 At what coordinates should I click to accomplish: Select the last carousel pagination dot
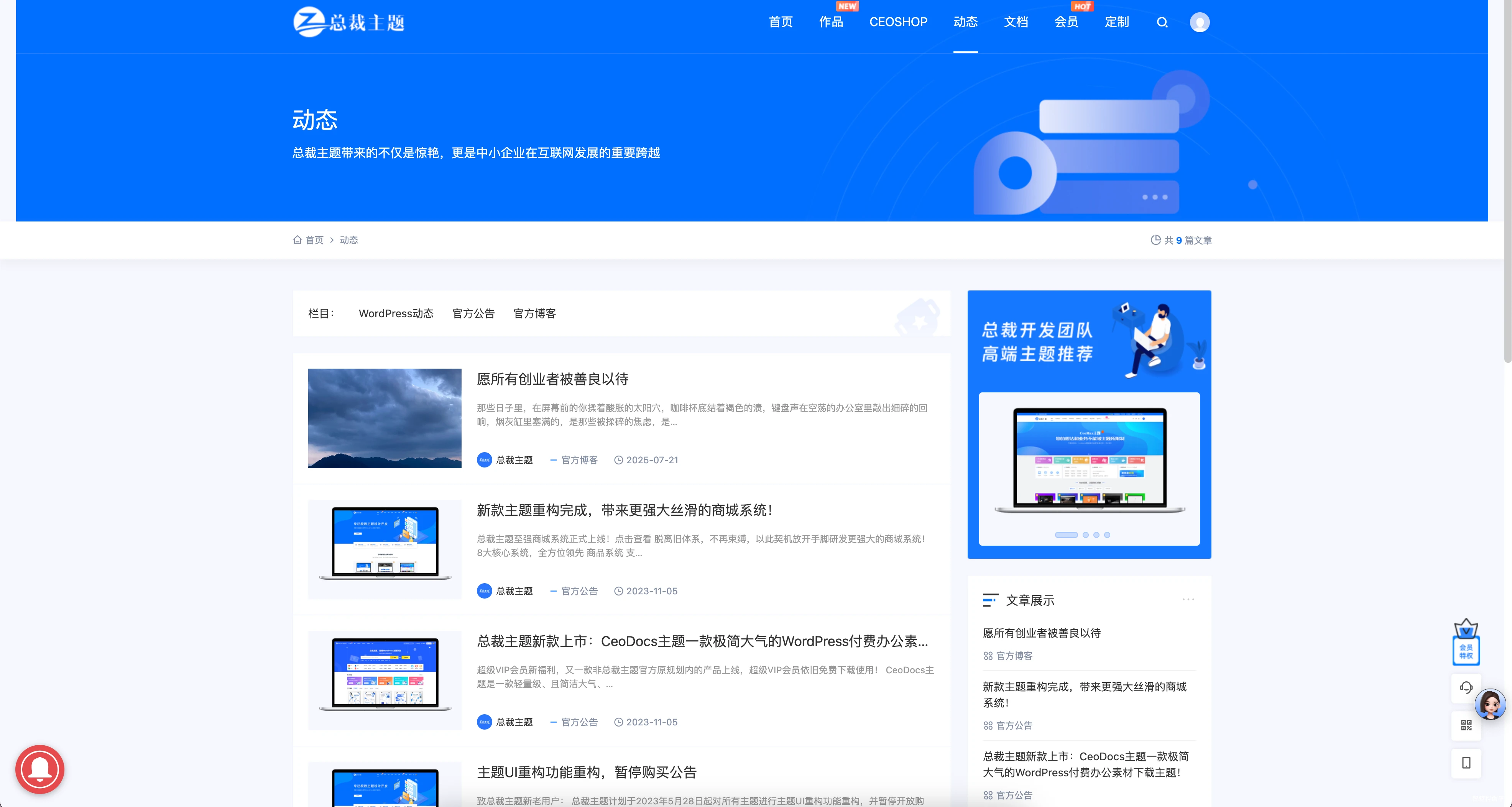[x=1107, y=535]
